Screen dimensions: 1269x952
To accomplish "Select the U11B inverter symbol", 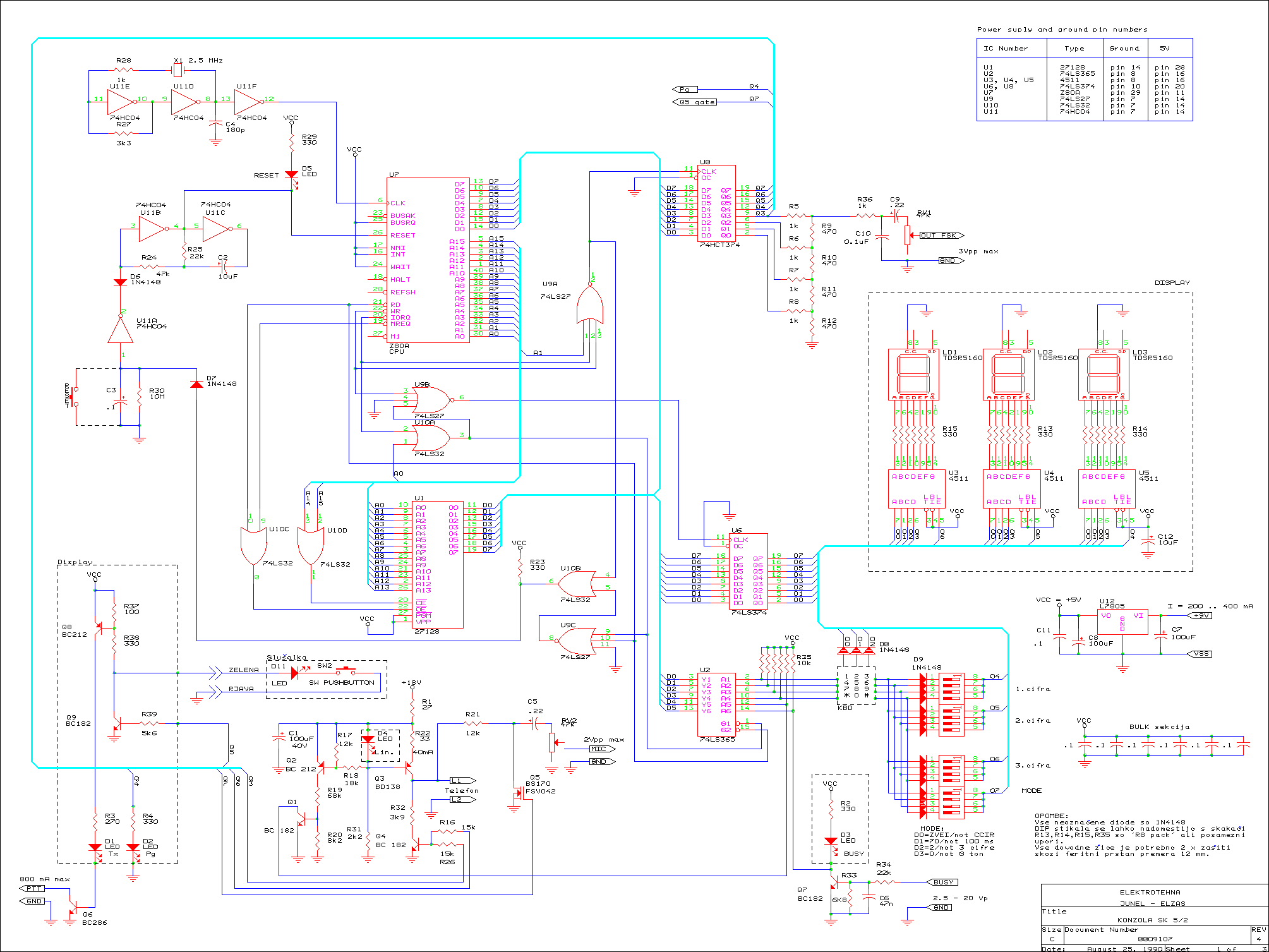I will [x=153, y=229].
